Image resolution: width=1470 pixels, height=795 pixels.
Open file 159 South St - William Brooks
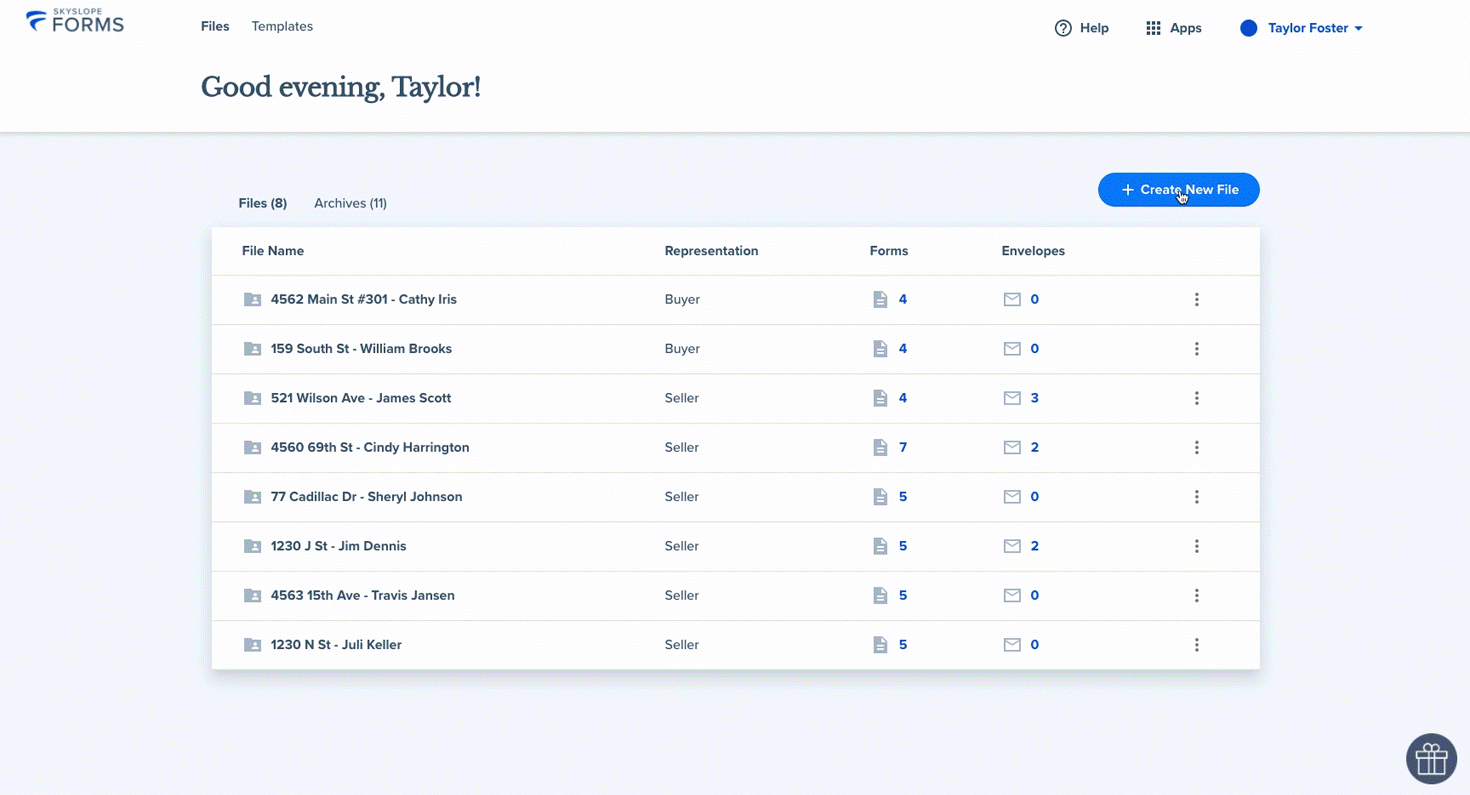tap(361, 349)
